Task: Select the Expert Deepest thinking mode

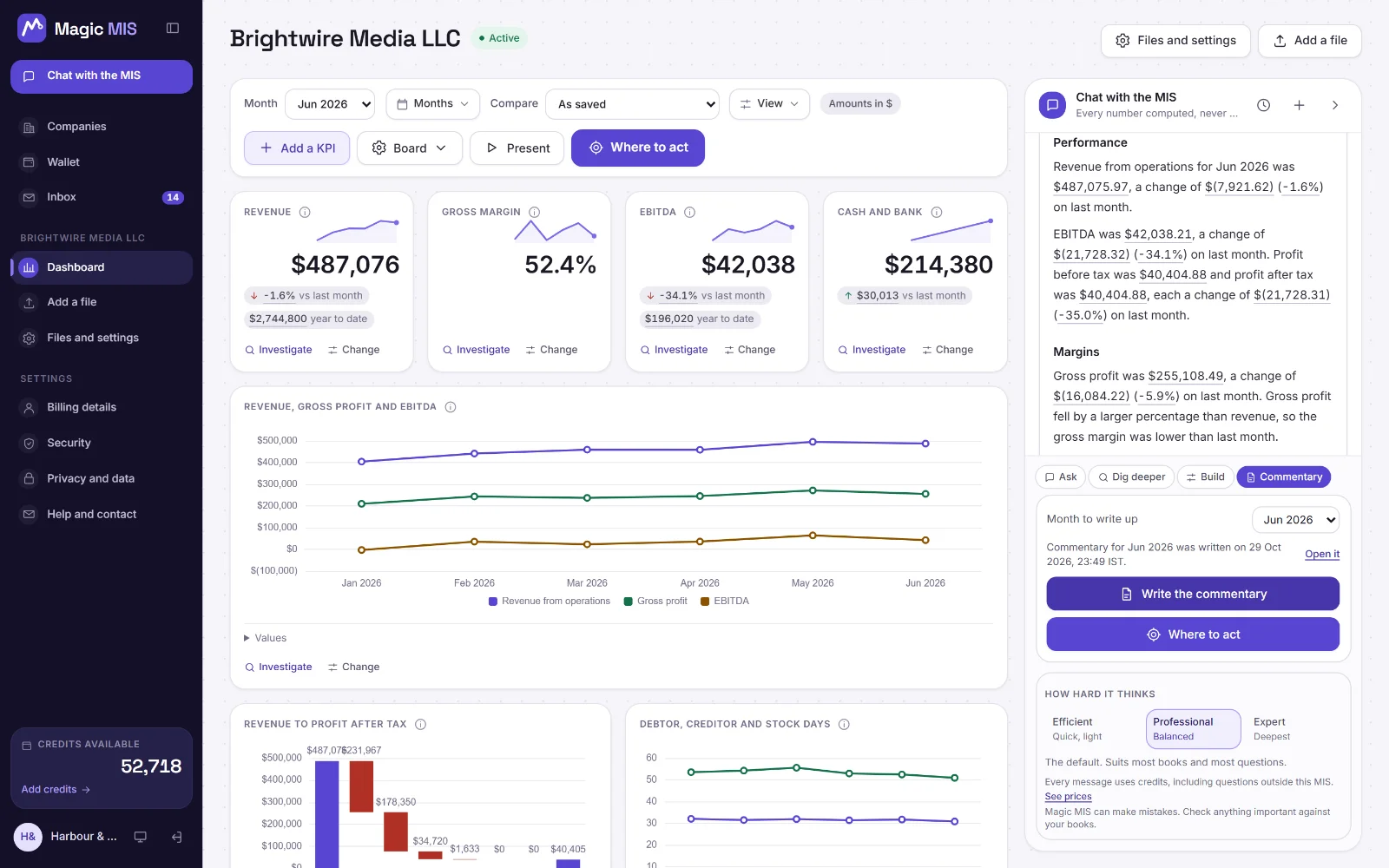Action: (1294, 729)
